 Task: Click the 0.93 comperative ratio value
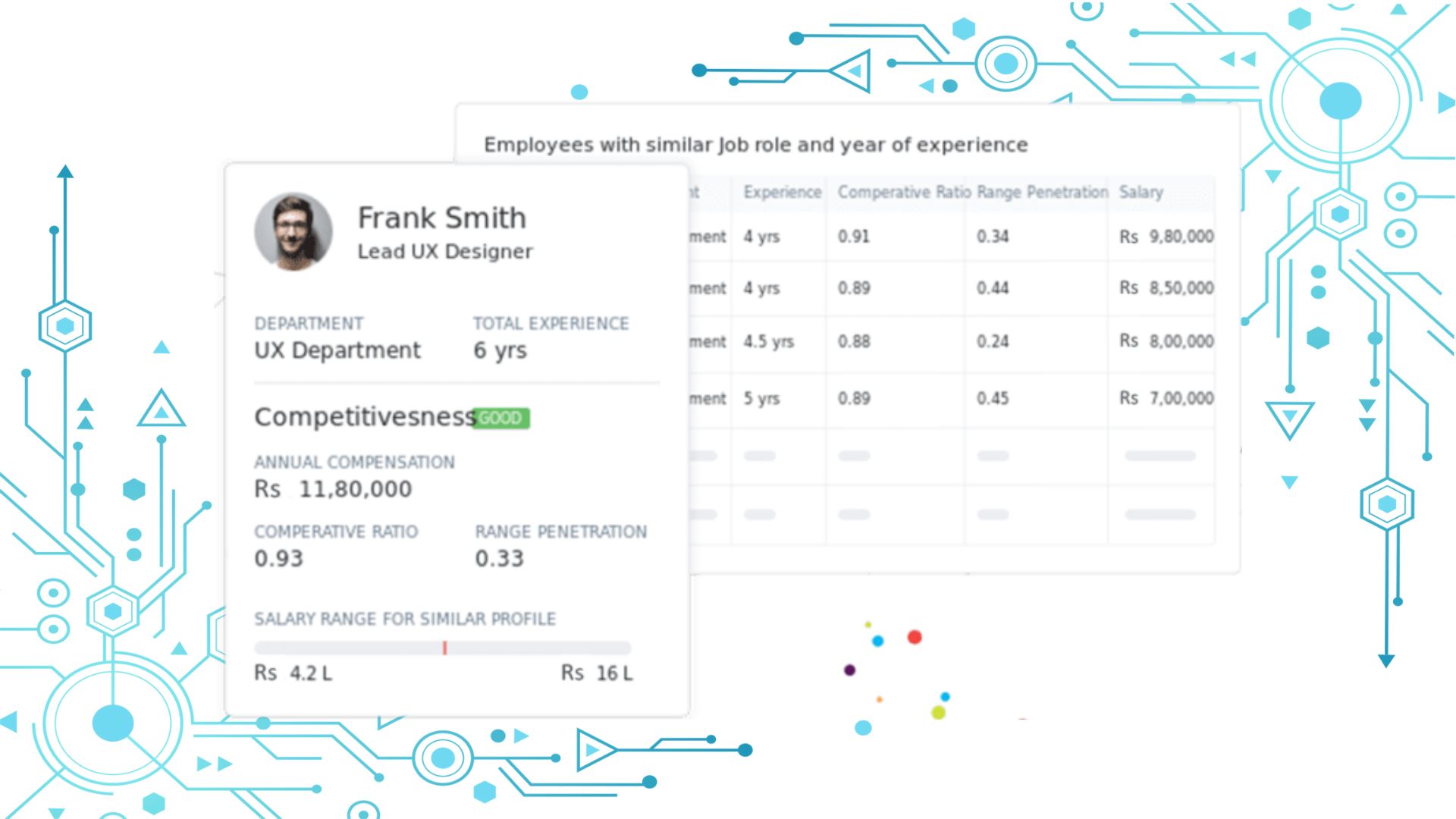[278, 559]
